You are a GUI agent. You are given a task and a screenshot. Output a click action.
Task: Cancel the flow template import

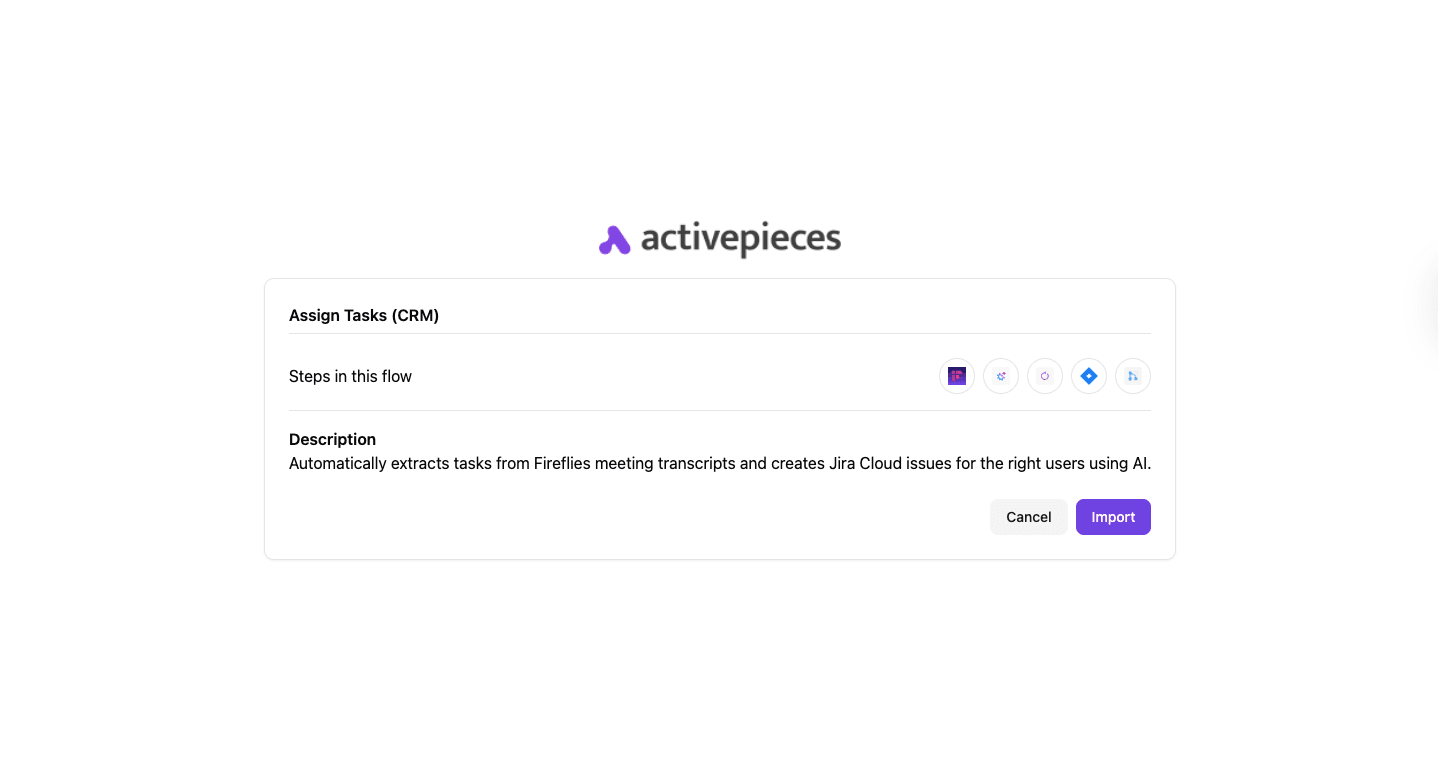pyautogui.click(x=1028, y=517)
